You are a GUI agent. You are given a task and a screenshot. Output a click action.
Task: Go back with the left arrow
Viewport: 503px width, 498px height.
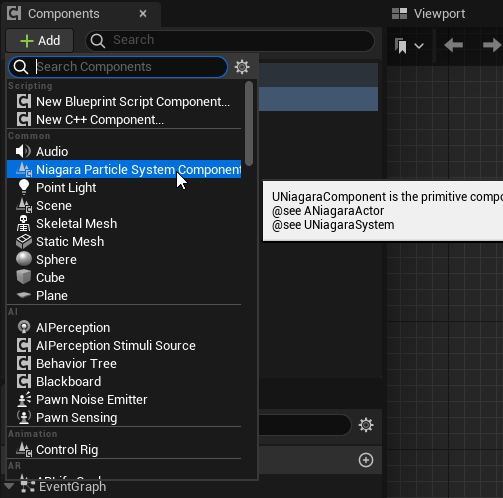(454, 45)
